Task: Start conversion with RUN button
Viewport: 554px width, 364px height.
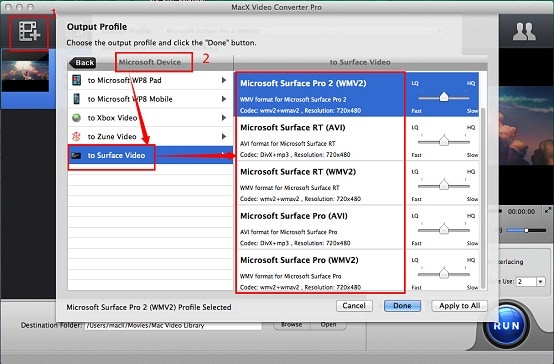Action: pos(507,325)
